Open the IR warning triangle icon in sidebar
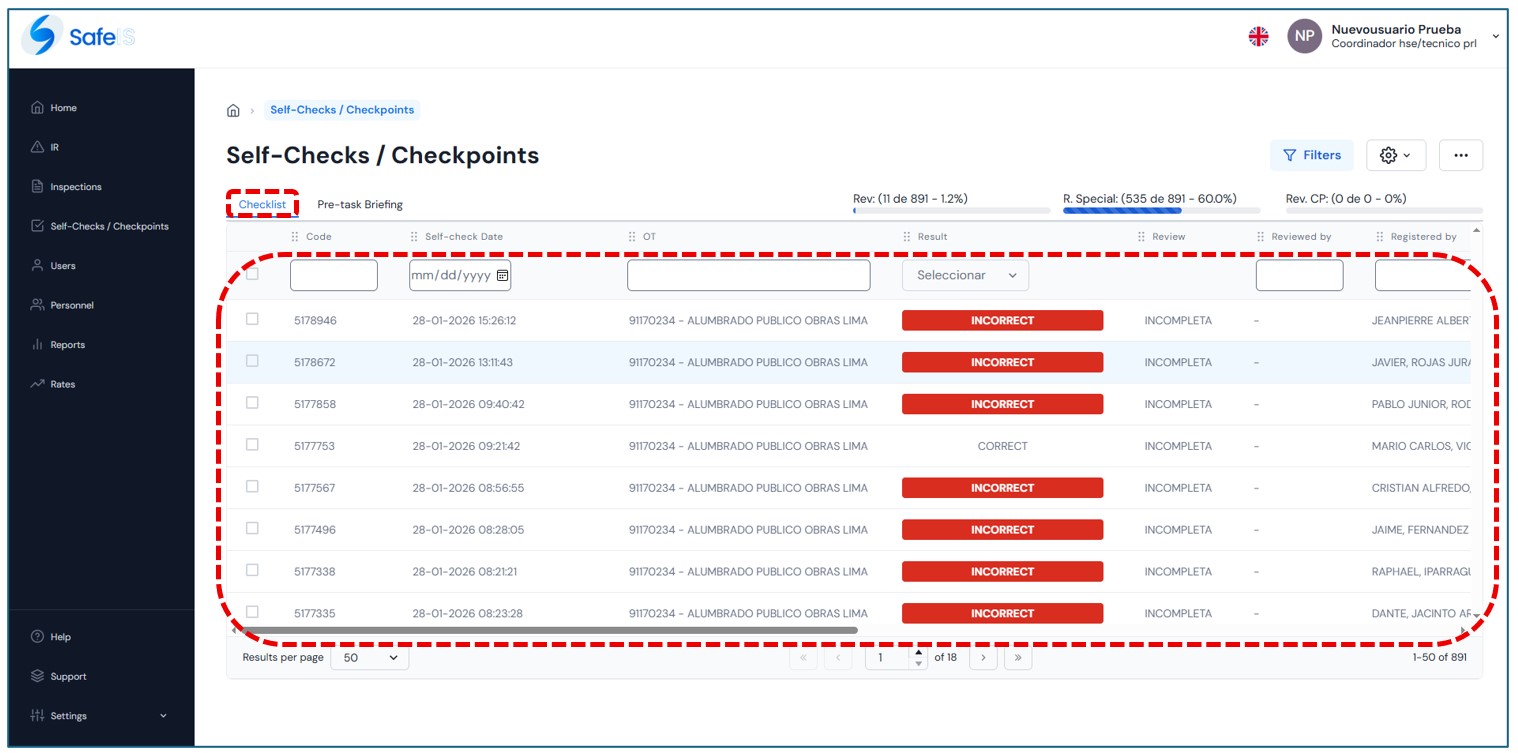Viewport: 1518px width, 753px height. point(38,147)
